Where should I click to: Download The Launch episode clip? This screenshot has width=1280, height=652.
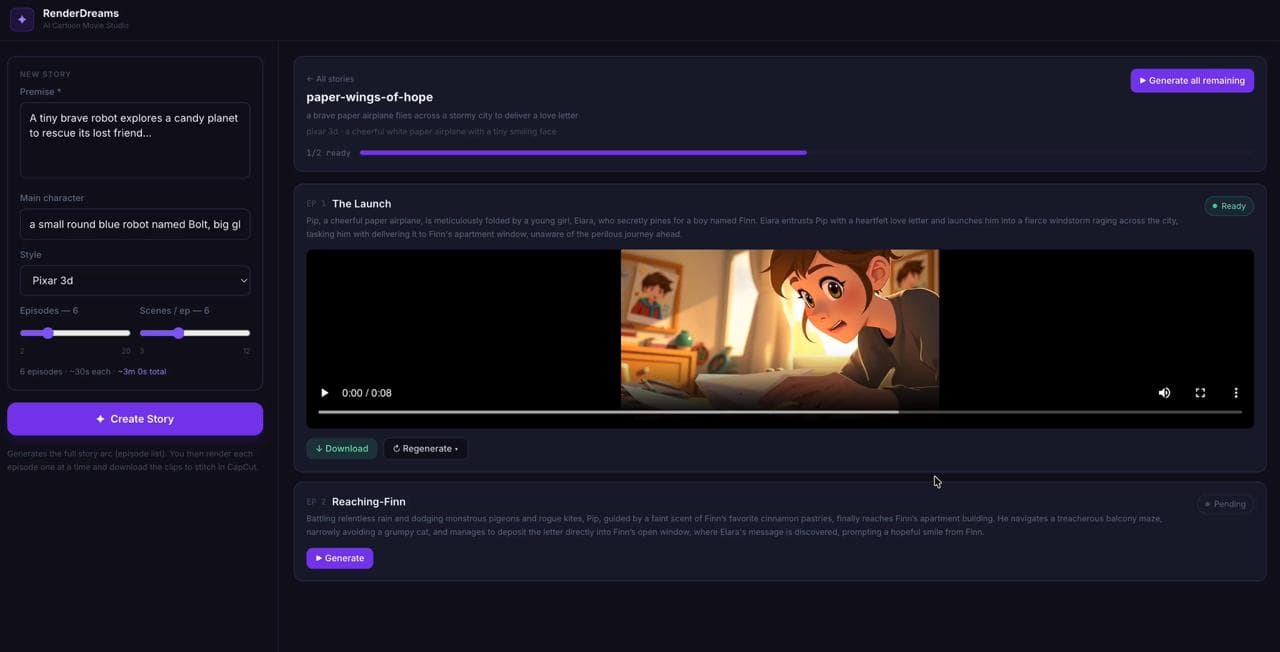pos(342,449)
